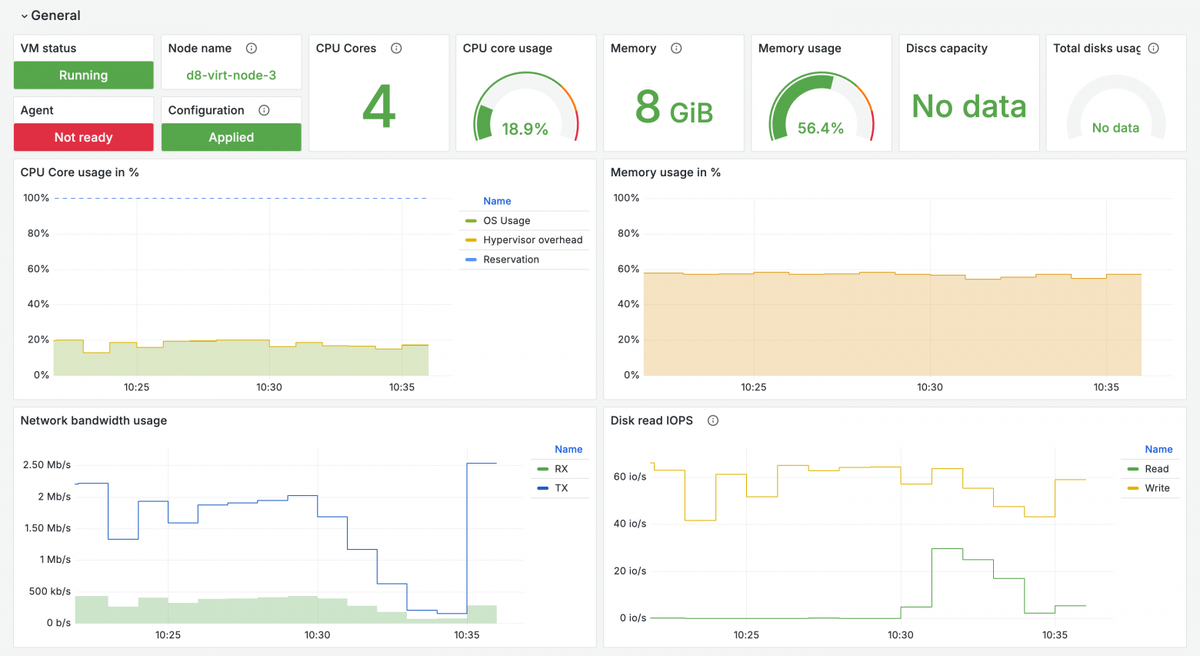Click info icon next to Configuration
The width and height of the screenshot is (1200, 656).
pyautogui.click(x=264, y=110)
